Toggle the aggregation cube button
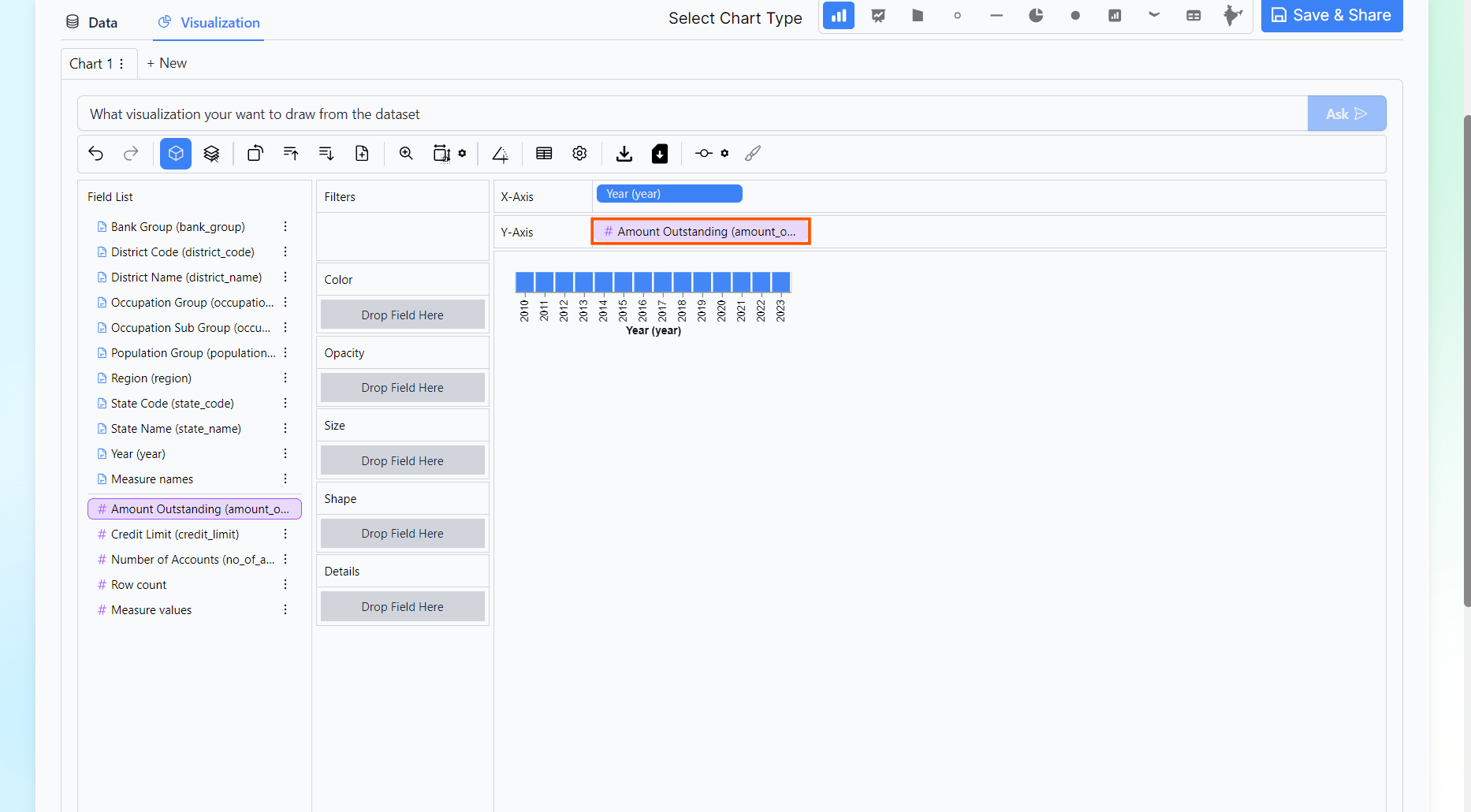The image size is (1471, 812). pos(176,154)
